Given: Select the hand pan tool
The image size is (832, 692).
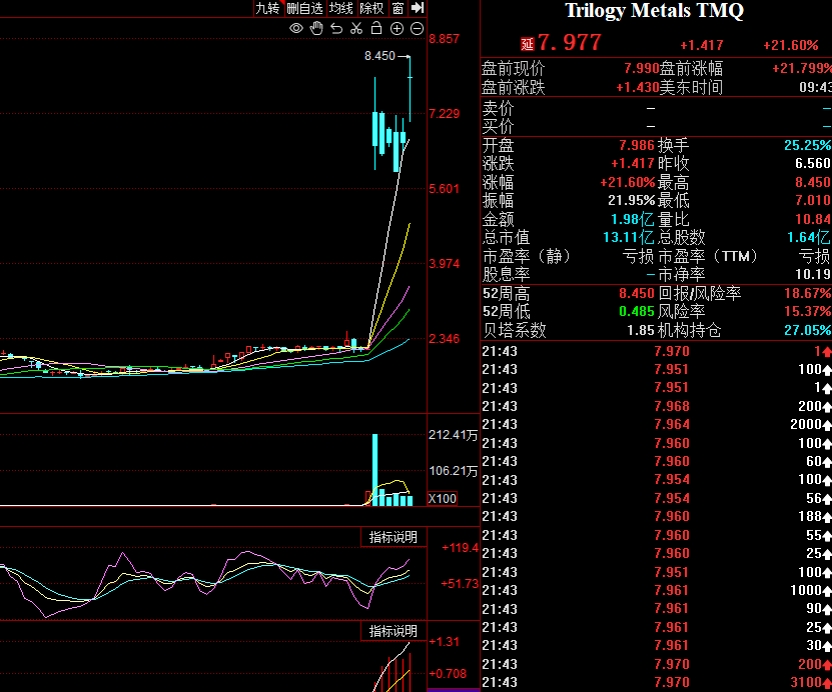Looking at the screenshot, I should pos(316,28).
